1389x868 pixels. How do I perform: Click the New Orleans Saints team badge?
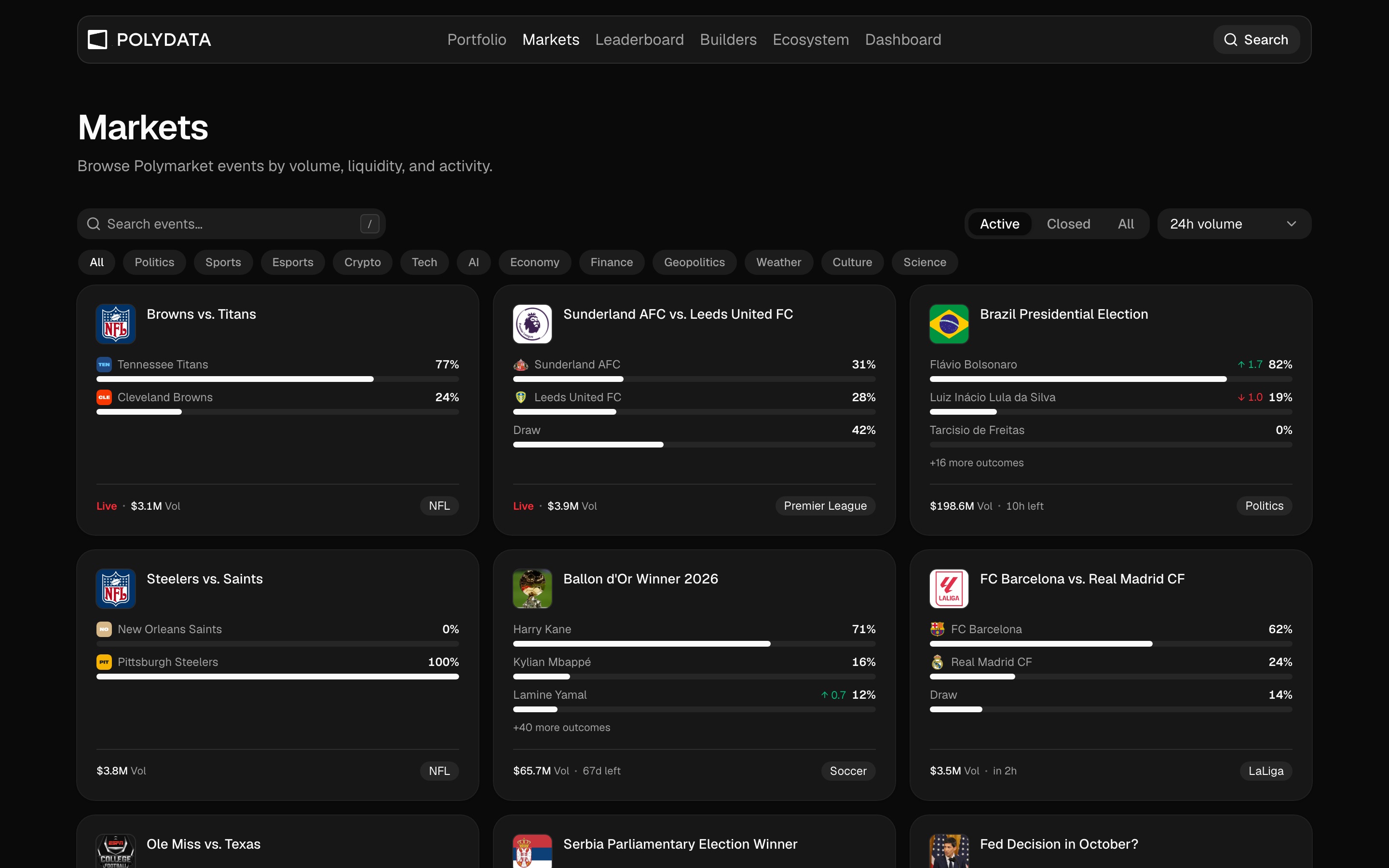click(104, 629)
